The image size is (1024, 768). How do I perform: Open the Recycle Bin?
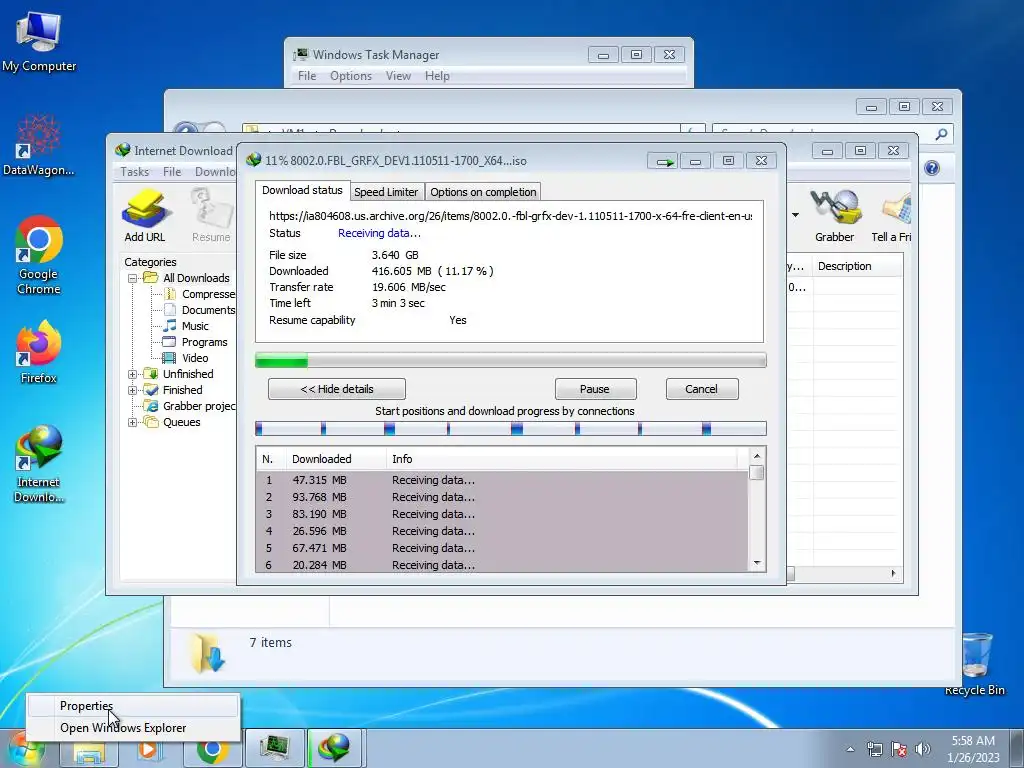[976, 664]
